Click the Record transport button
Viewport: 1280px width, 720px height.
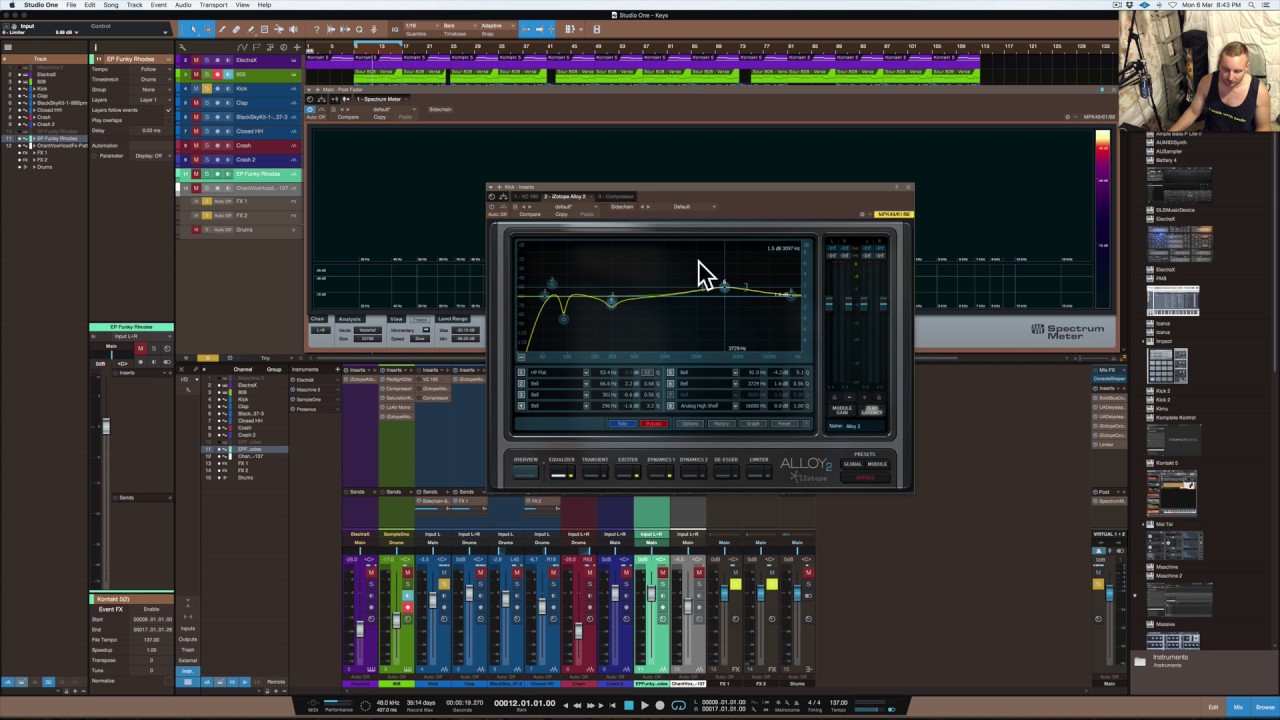660,705
